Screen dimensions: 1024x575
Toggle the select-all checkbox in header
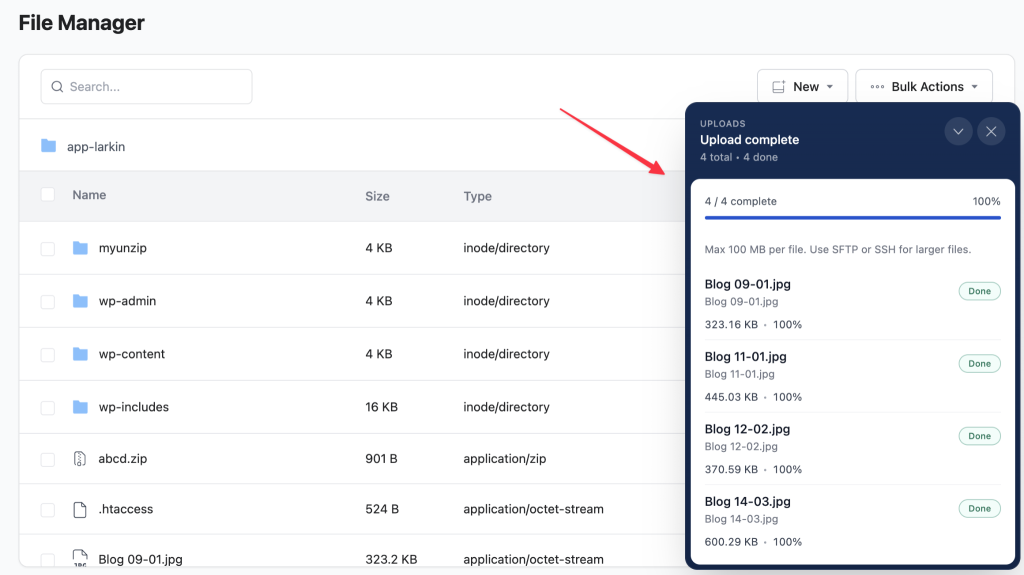point(48,195)
